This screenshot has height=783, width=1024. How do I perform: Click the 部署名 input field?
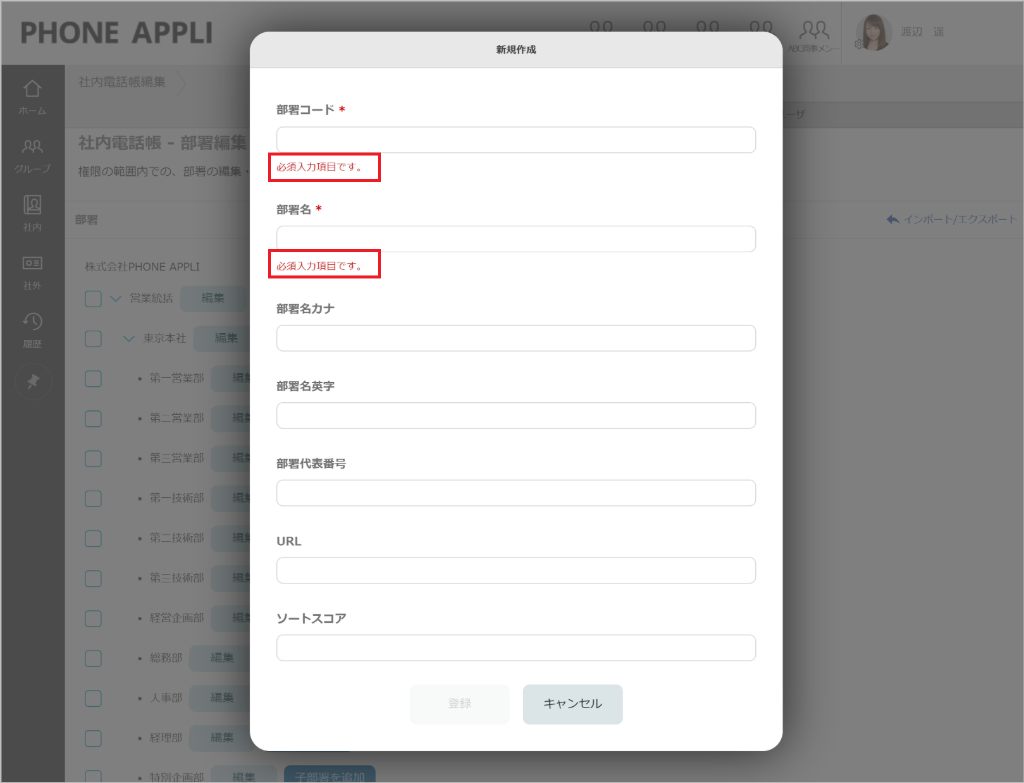pyautogui.click(x=515, y=239)
